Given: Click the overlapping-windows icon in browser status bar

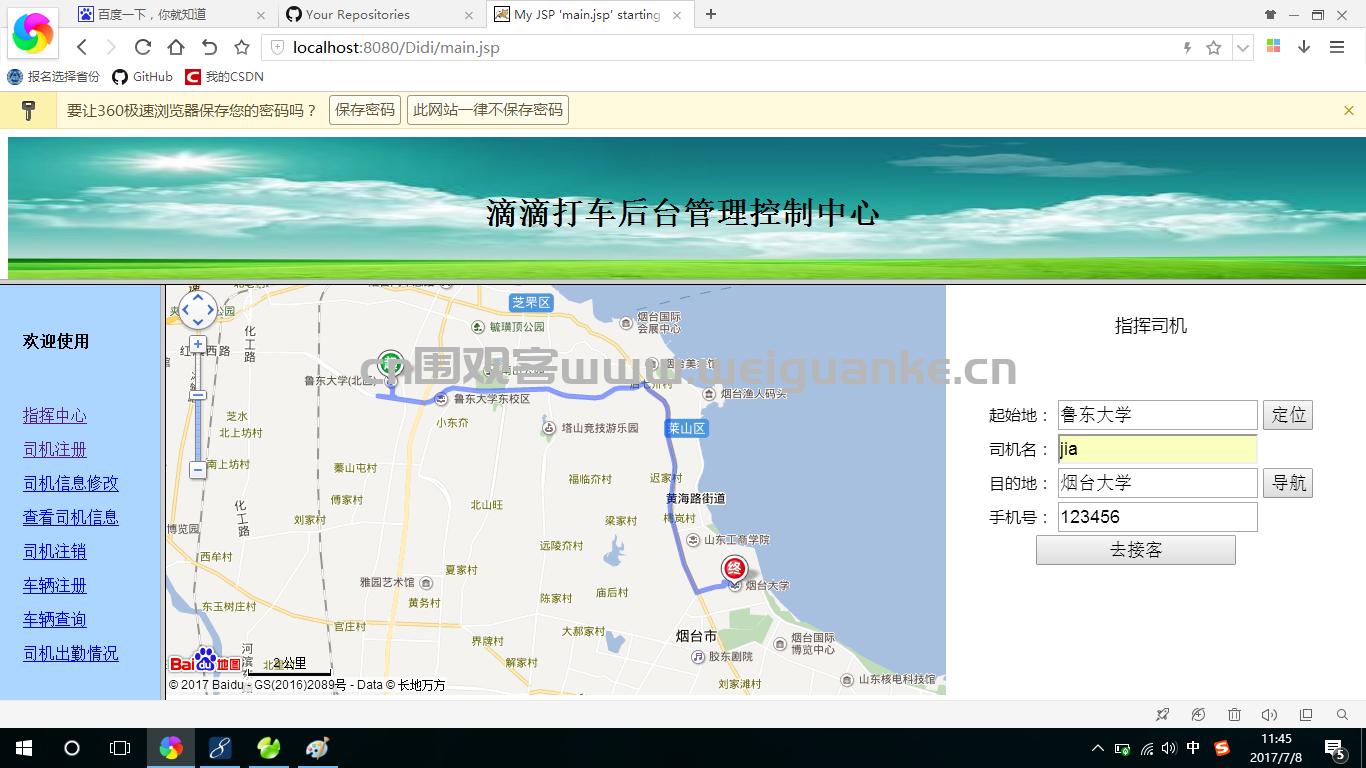Looking at the screenshot, I should 1306,715.
